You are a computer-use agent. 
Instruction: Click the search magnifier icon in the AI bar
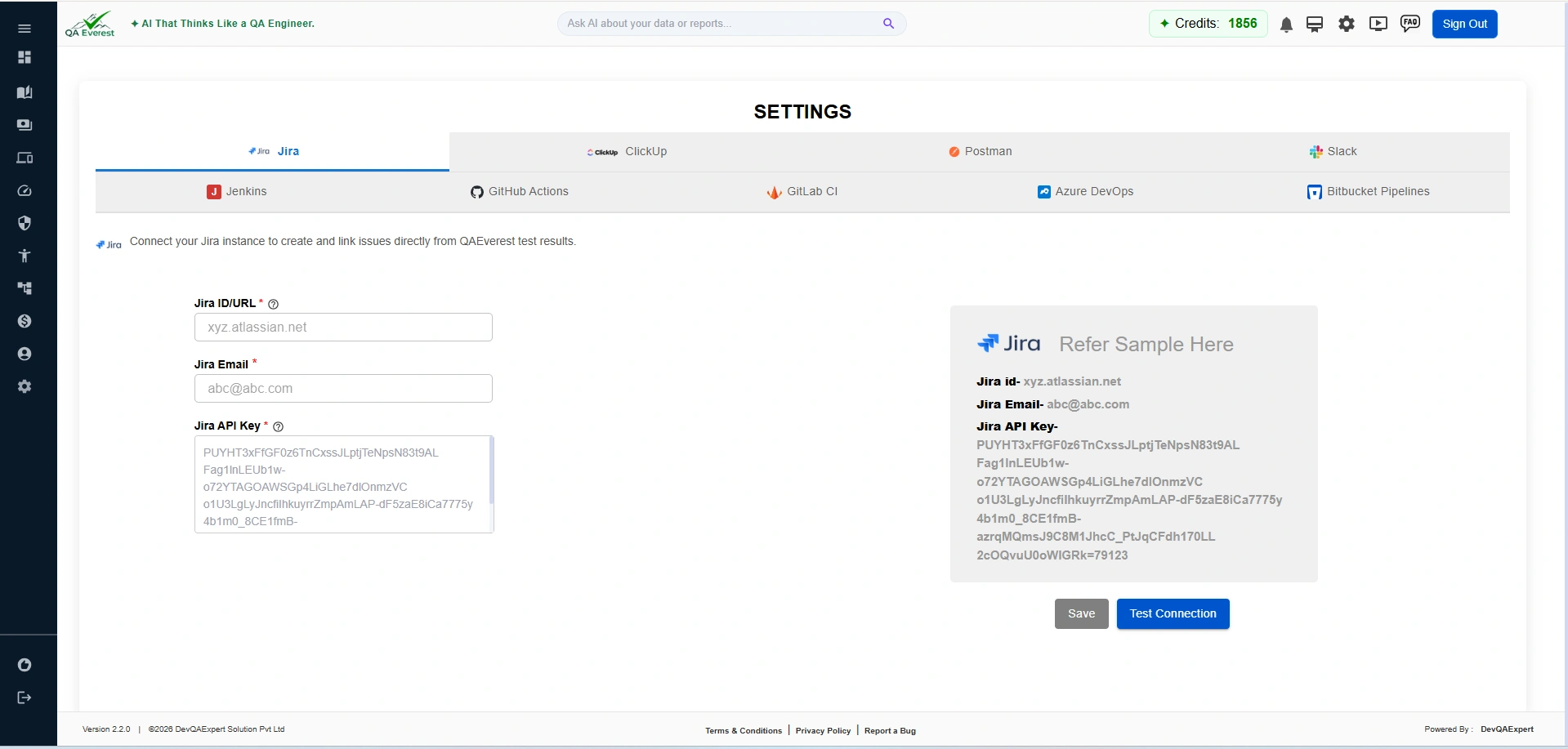(888, 24)
